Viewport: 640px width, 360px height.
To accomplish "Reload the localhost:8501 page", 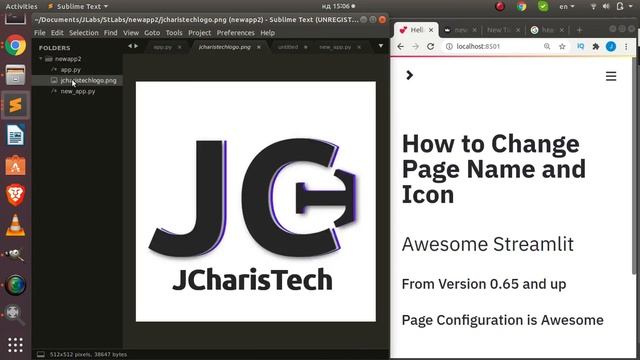I will [x=430, y=47].
